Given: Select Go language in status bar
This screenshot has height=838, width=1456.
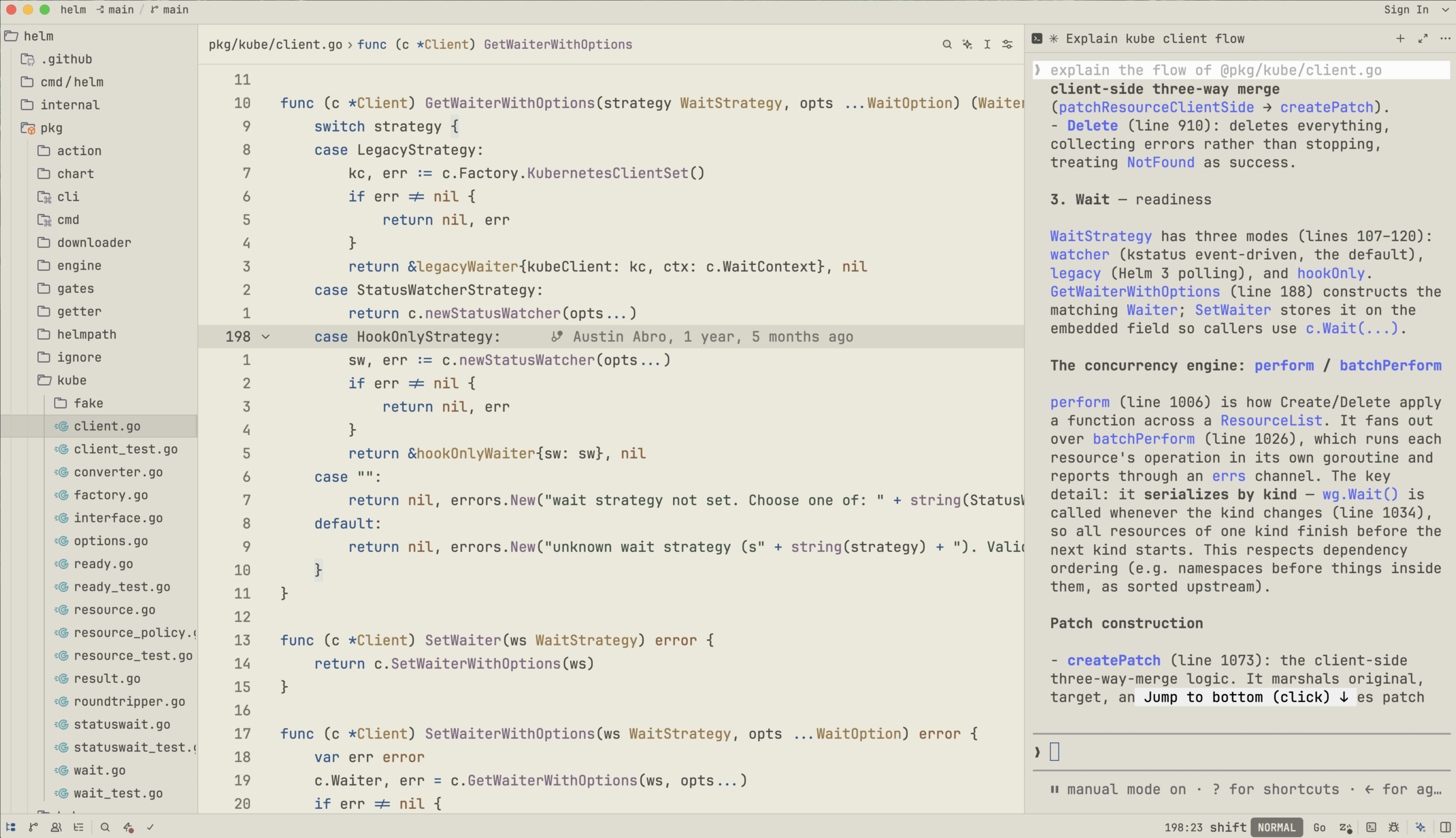Looking at the screenshot, I should coord(1319,827).
